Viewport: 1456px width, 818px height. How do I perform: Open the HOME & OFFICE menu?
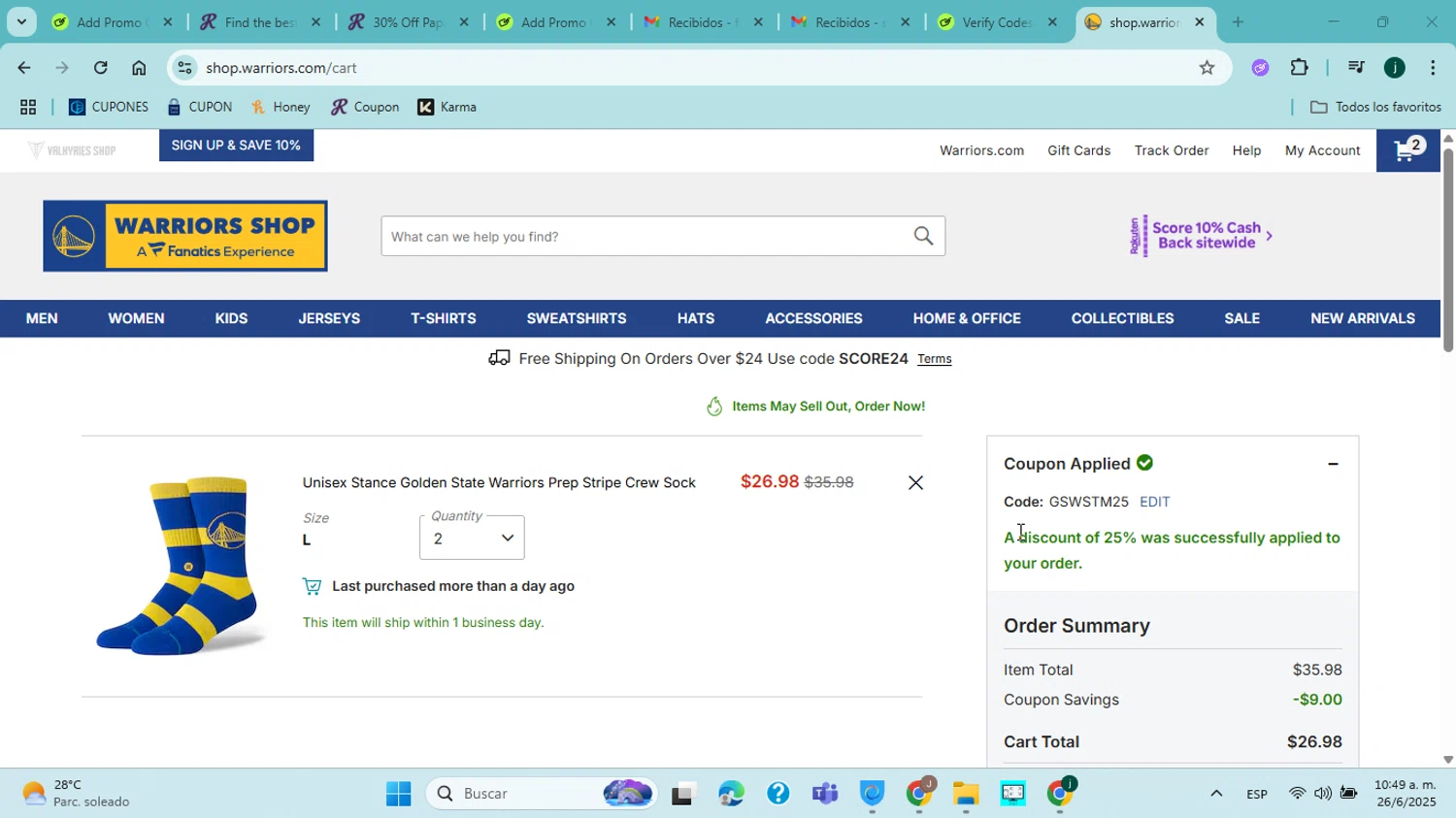point(967,318)
